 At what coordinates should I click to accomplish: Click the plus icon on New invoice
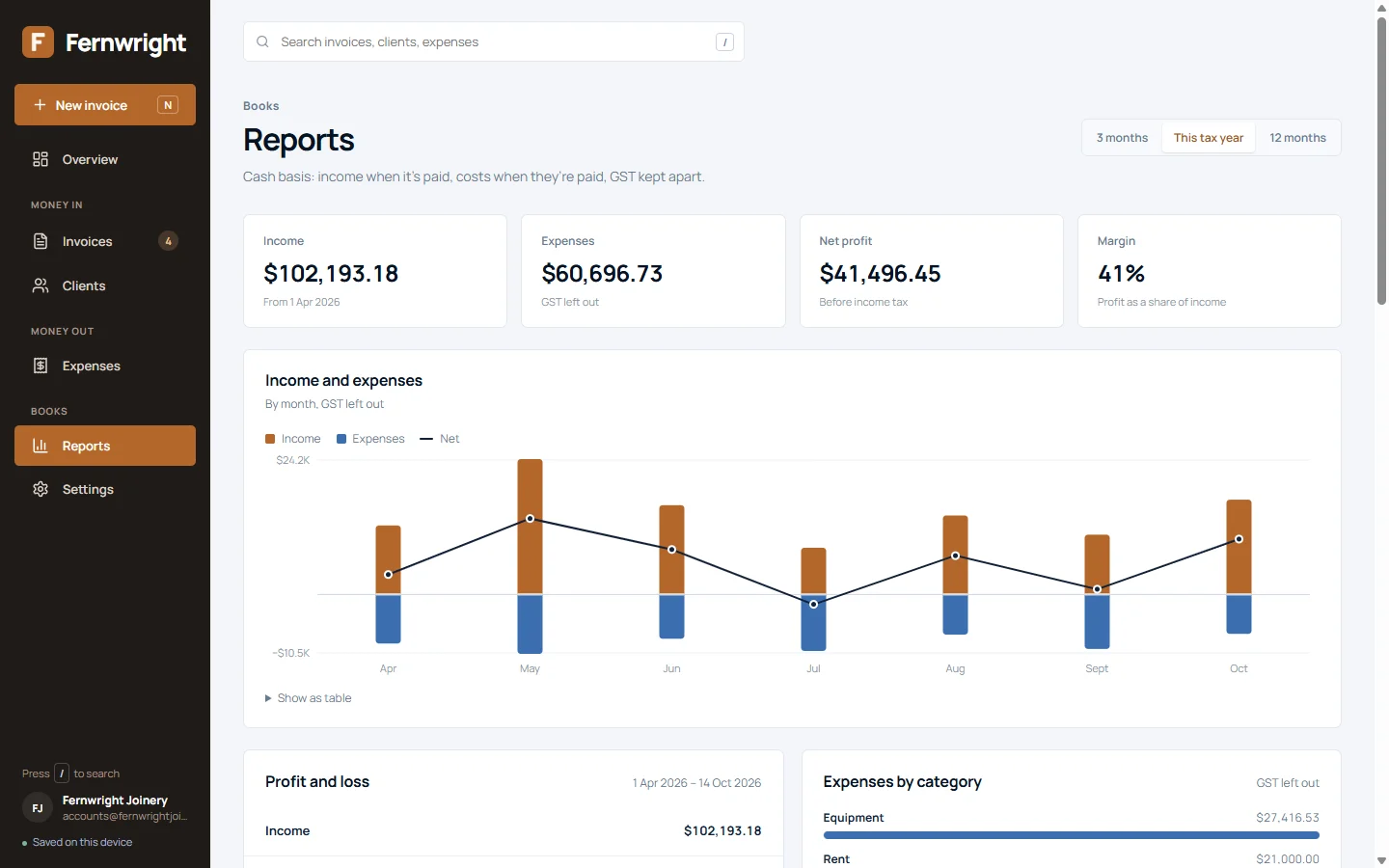[40, 105]
